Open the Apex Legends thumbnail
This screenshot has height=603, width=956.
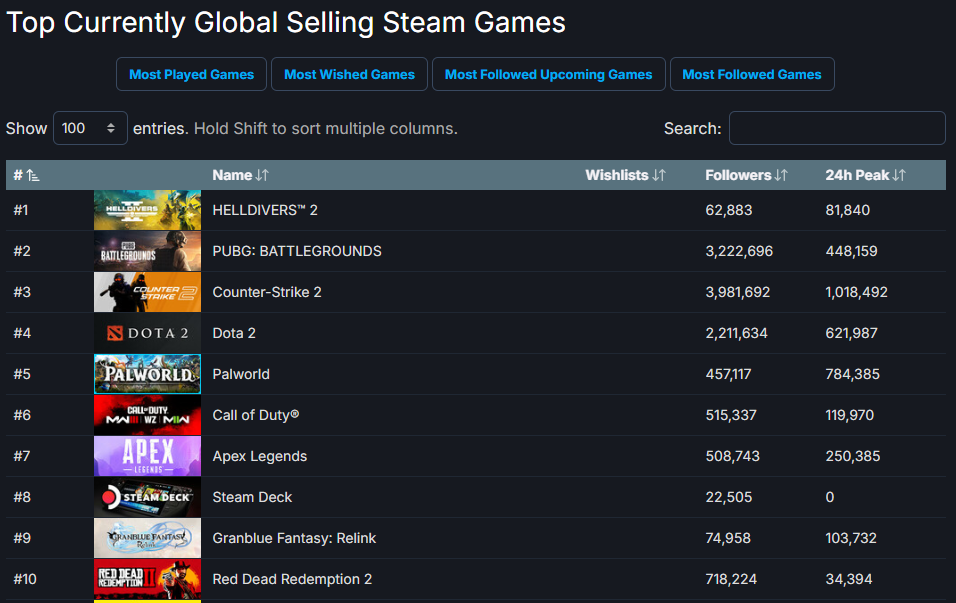tap(147, 456)
